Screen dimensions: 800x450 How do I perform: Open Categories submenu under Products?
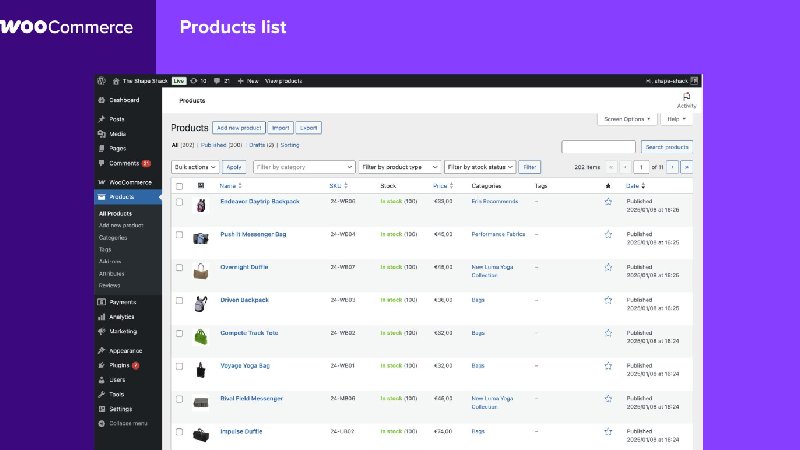coord(113,238)
